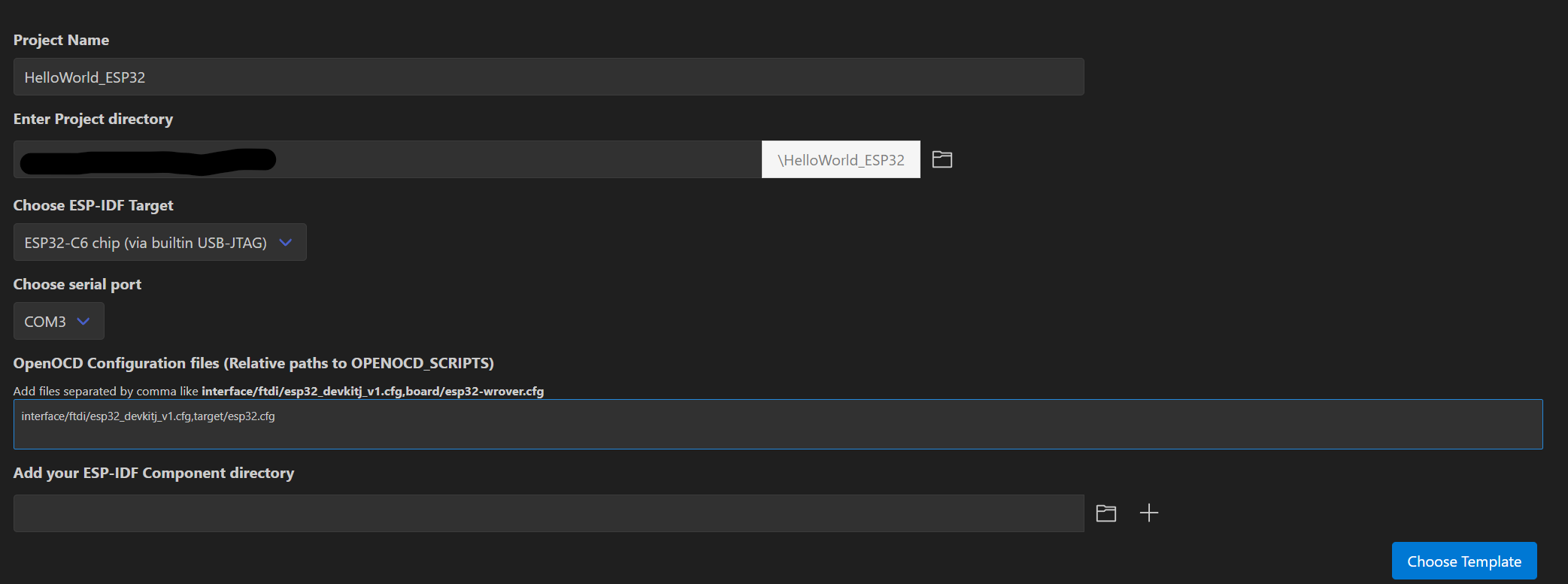Click the folder icon beside the component directory field
1568x584 pixels.
pyautogui.click(x=1105, y=513)
